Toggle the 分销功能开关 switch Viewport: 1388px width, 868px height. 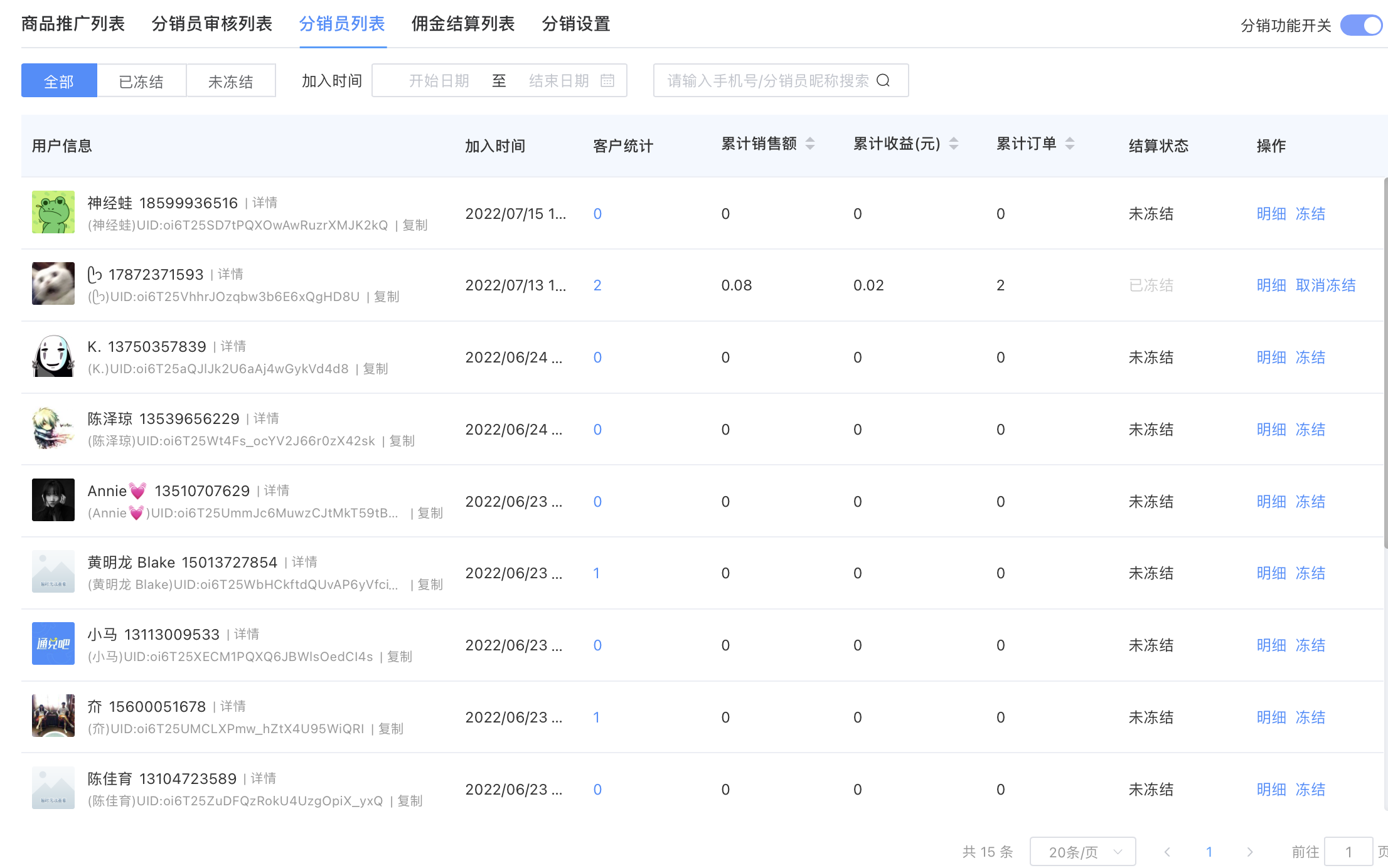1360,26
